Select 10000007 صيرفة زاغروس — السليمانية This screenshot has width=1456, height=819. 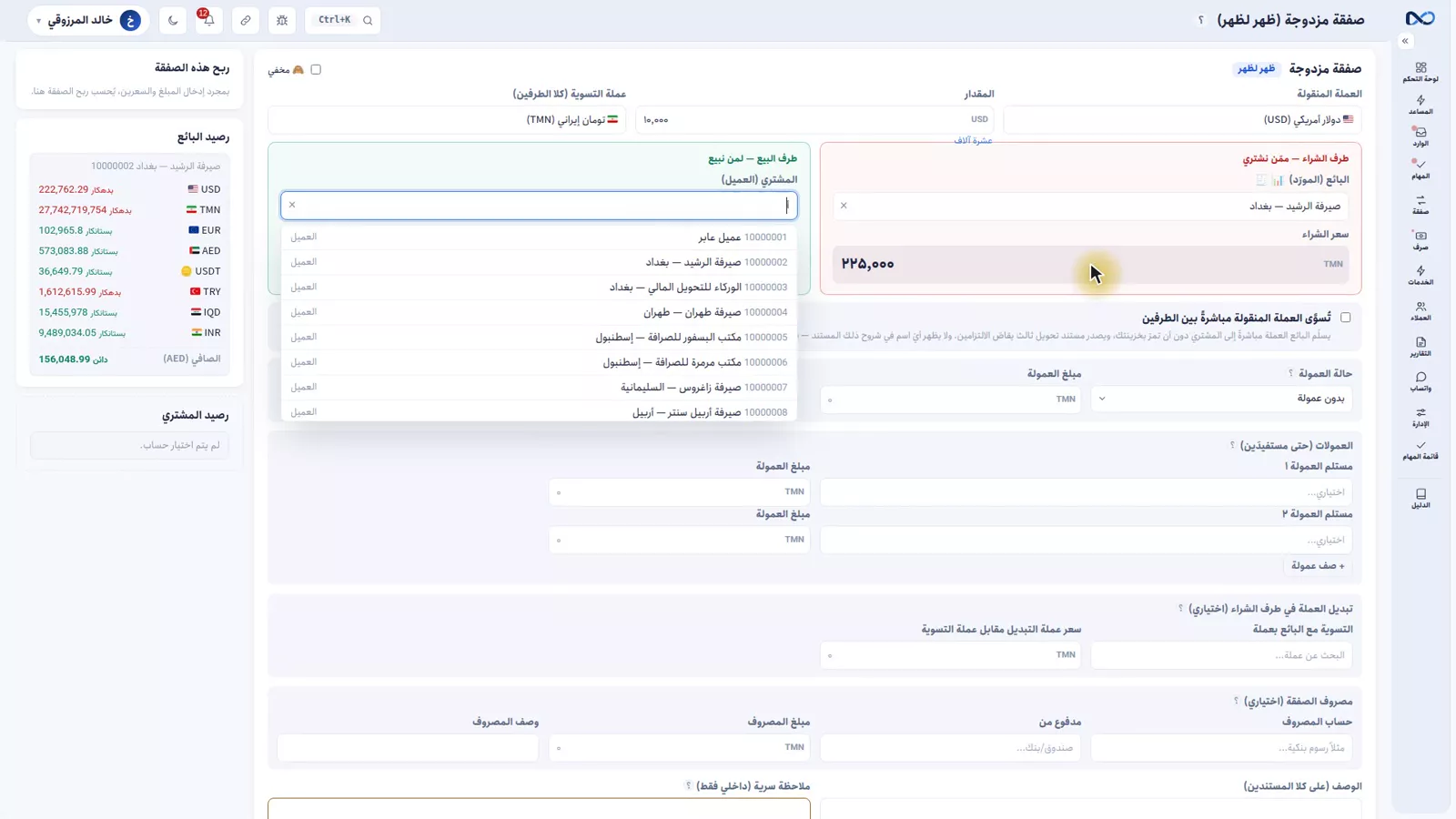coord(539,387)
